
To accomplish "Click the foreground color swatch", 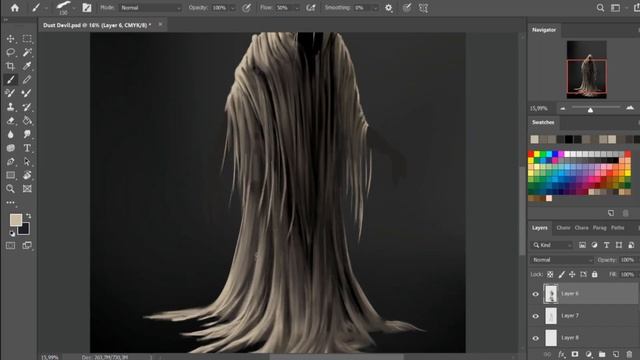I will 15,219.
